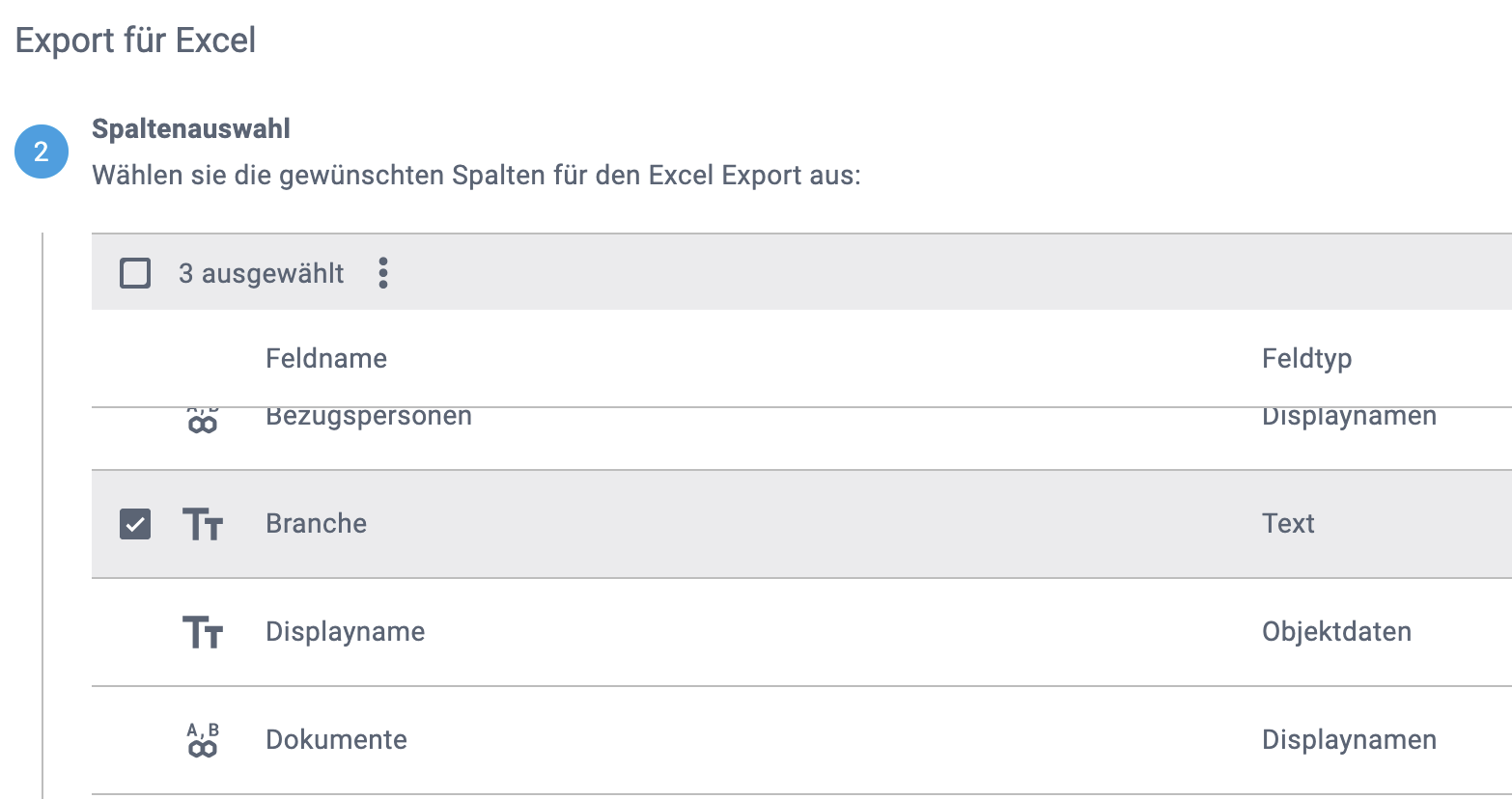1512x799 pixels.
Task: Click the step 2 circle badge
Action: [x=42, y=152]
